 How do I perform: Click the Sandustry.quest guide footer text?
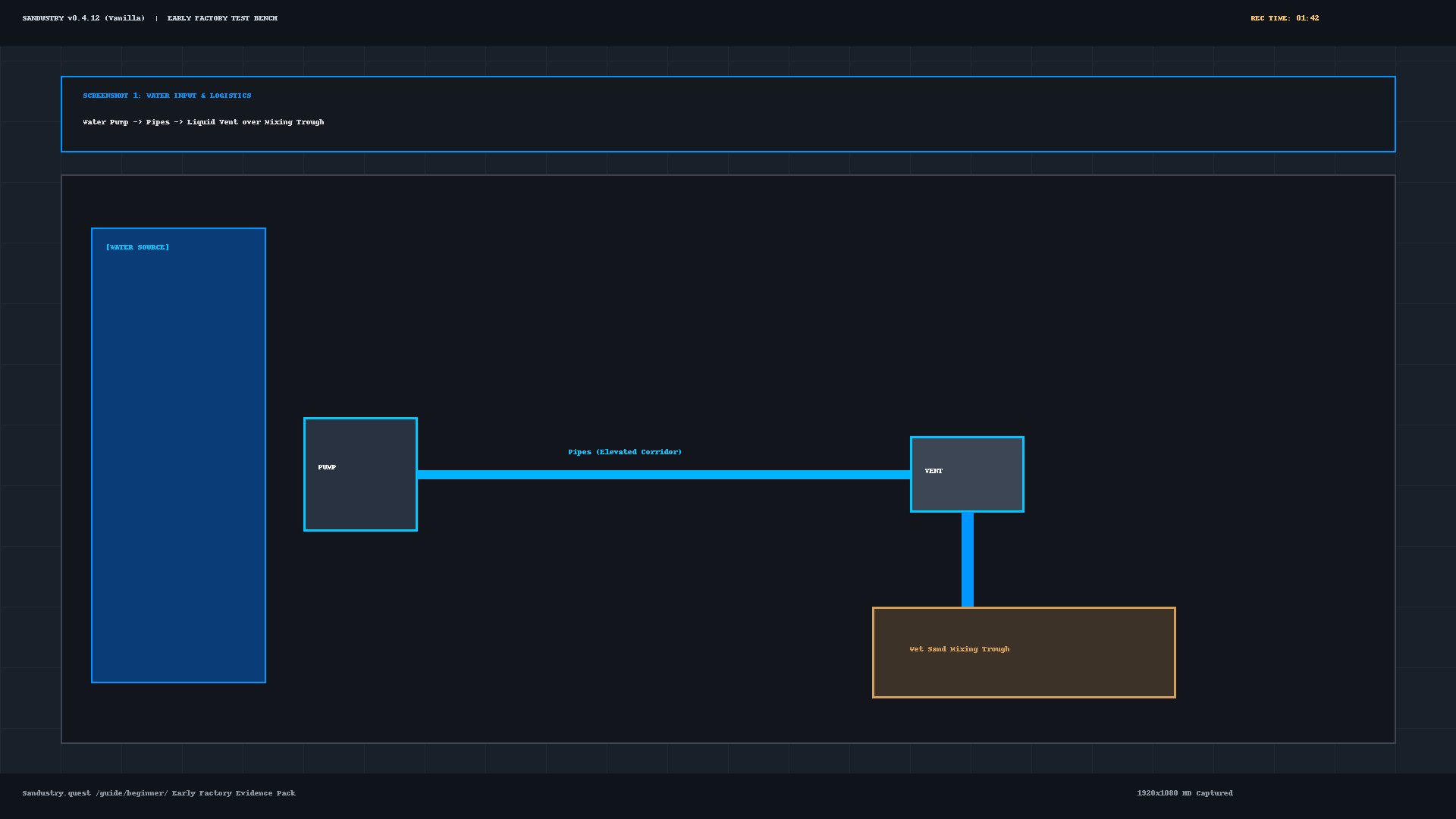tap(158, 793)
